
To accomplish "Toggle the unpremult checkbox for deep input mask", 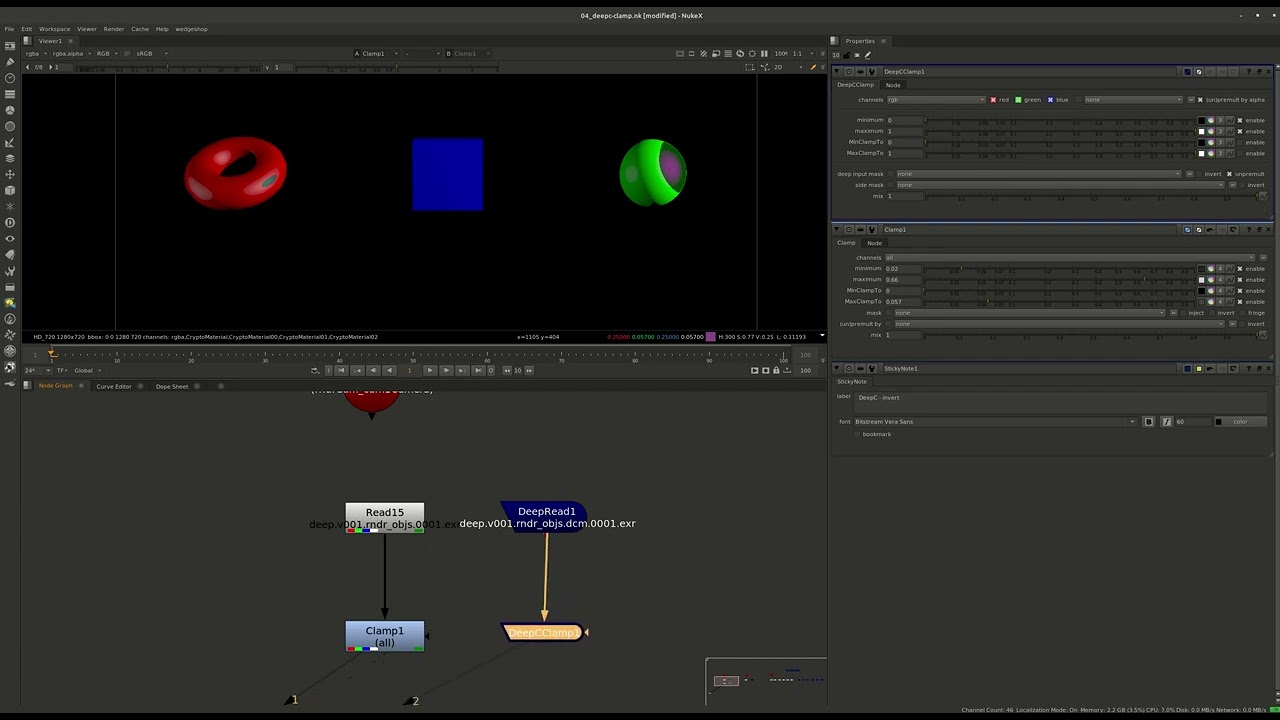I will (x=1229, y=174).
